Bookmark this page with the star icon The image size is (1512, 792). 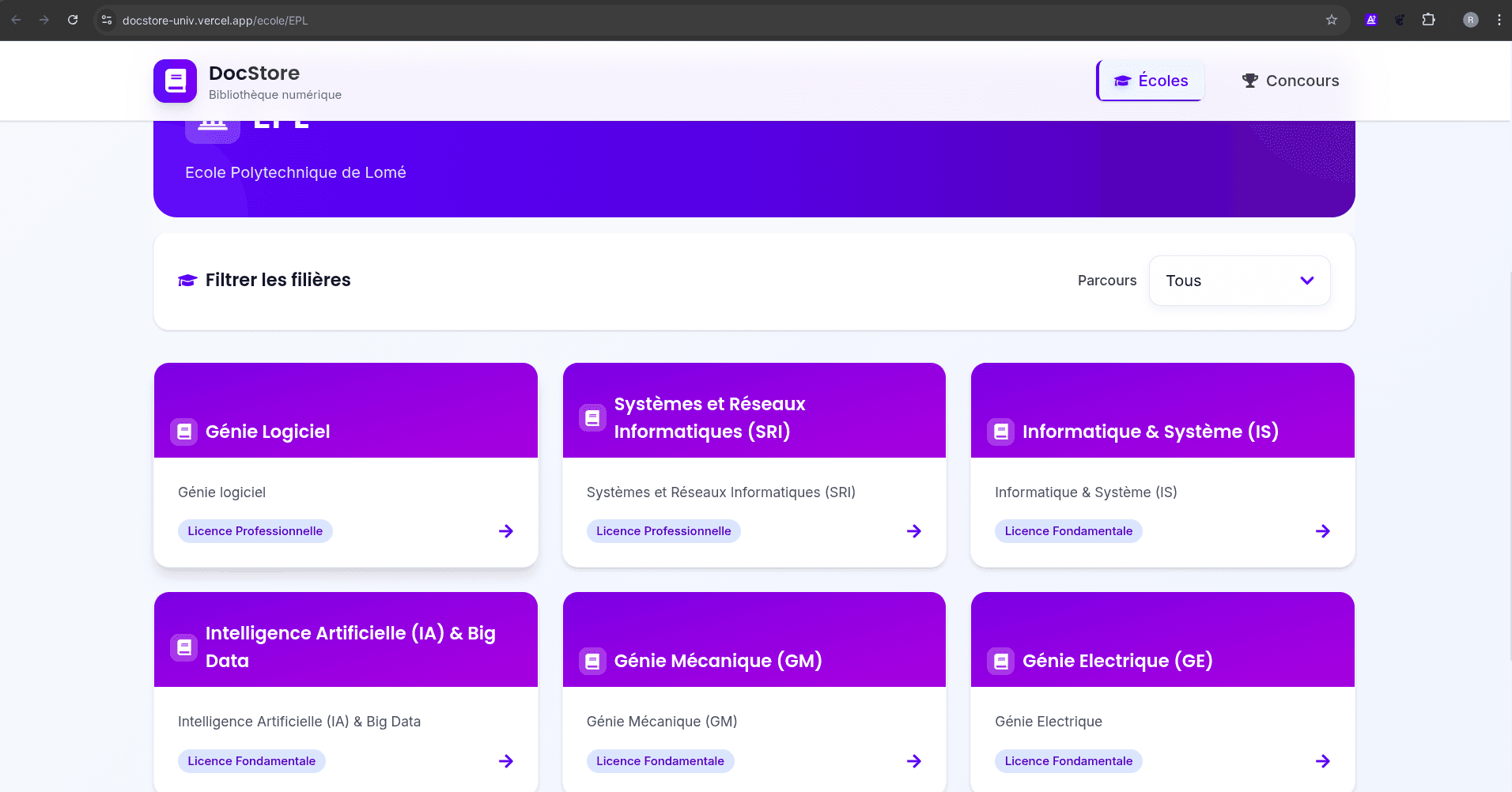point(1332,20)
